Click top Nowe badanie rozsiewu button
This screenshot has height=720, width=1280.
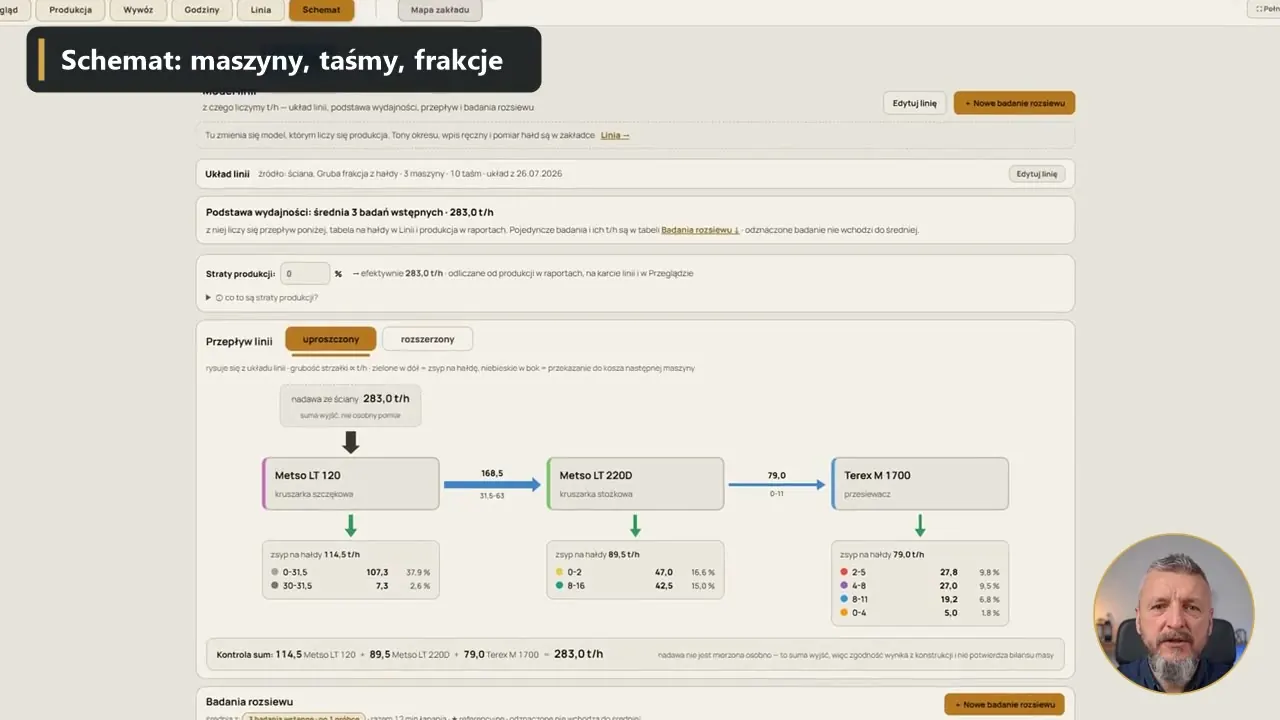[x=1014, y=103]
